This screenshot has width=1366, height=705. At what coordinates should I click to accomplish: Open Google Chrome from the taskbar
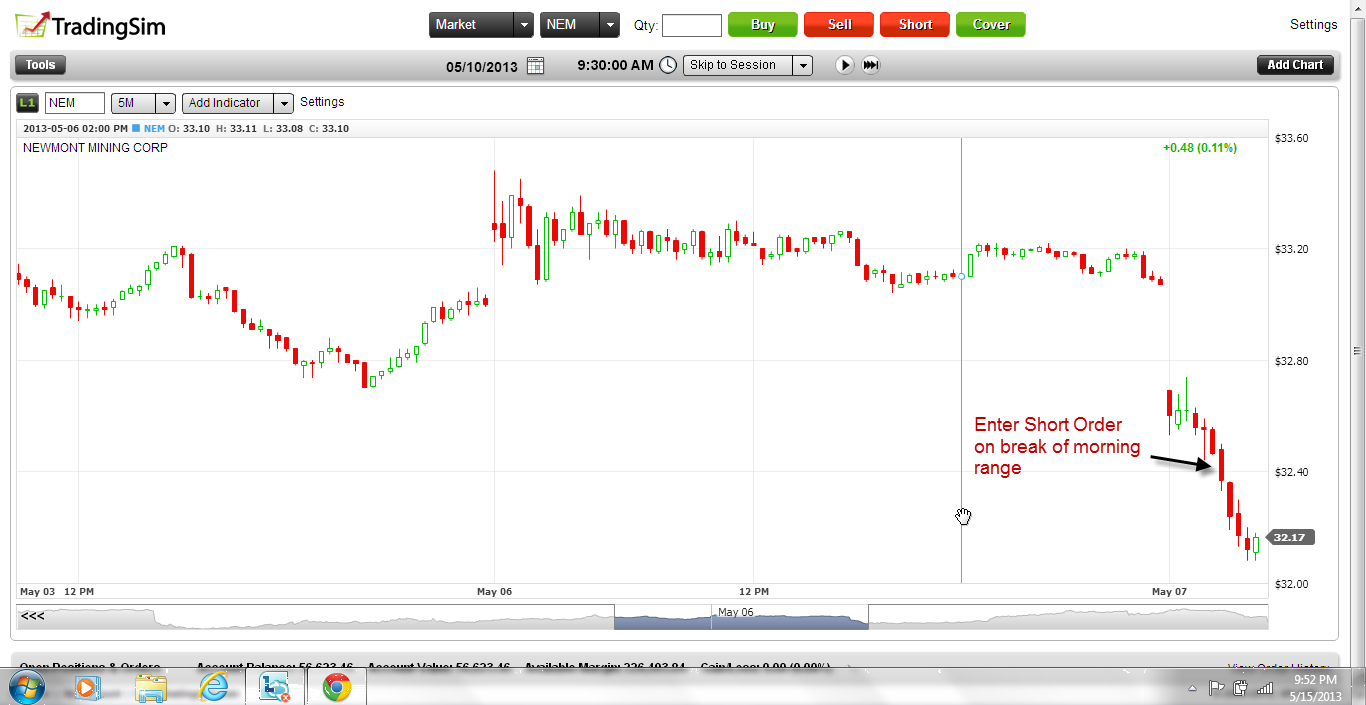pos(337,688)
